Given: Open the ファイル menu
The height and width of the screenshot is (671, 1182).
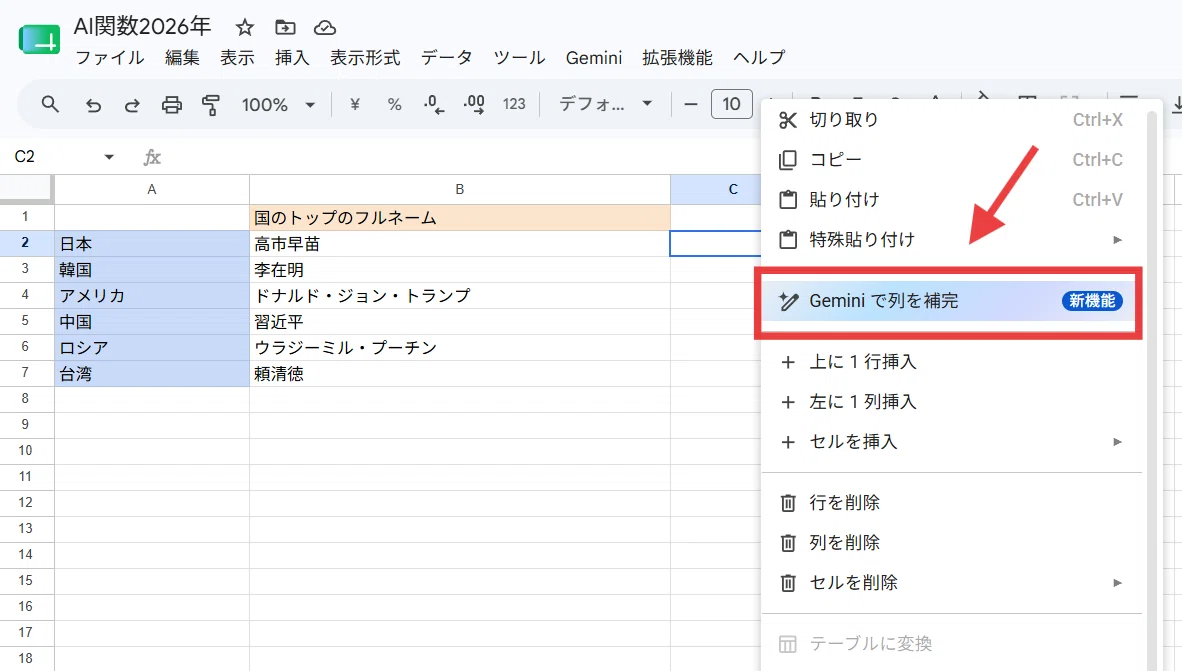Looking at the screenshot, I should [110, 58].
